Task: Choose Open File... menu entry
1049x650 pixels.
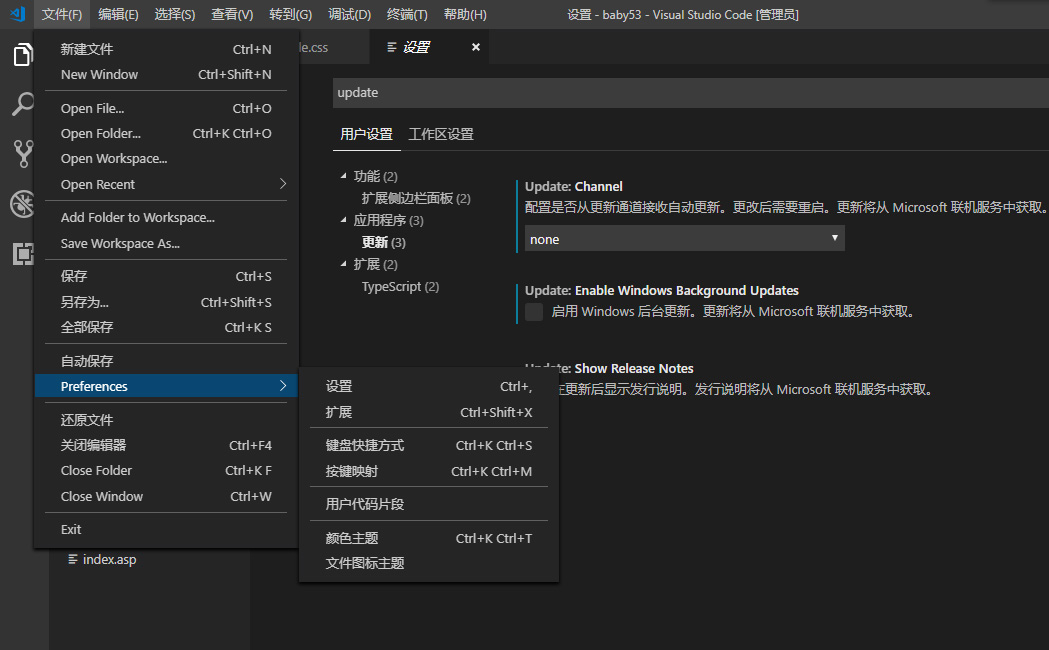Action: click(166, 108)
